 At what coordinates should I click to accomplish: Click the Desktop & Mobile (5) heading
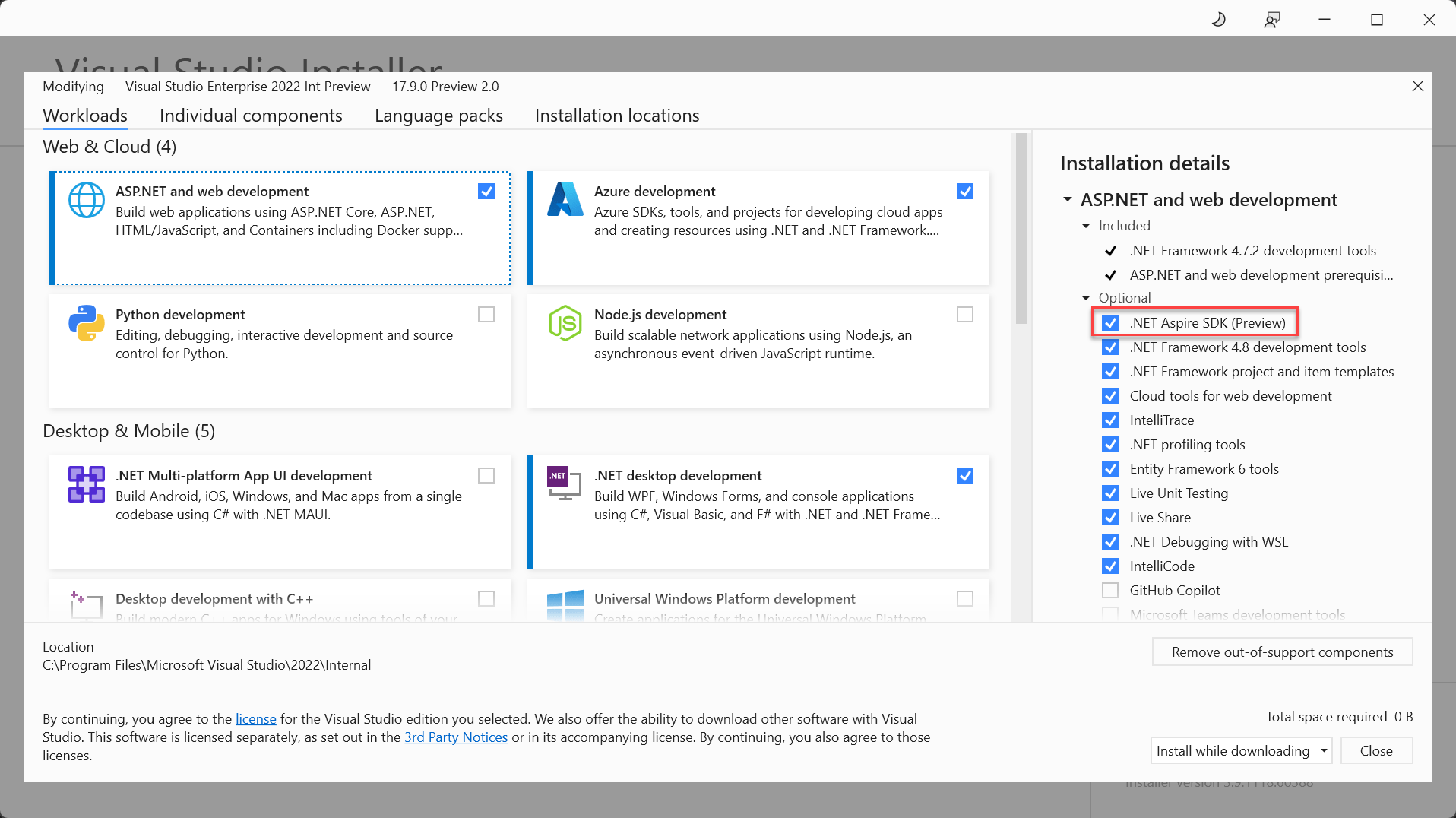[128, 431]
